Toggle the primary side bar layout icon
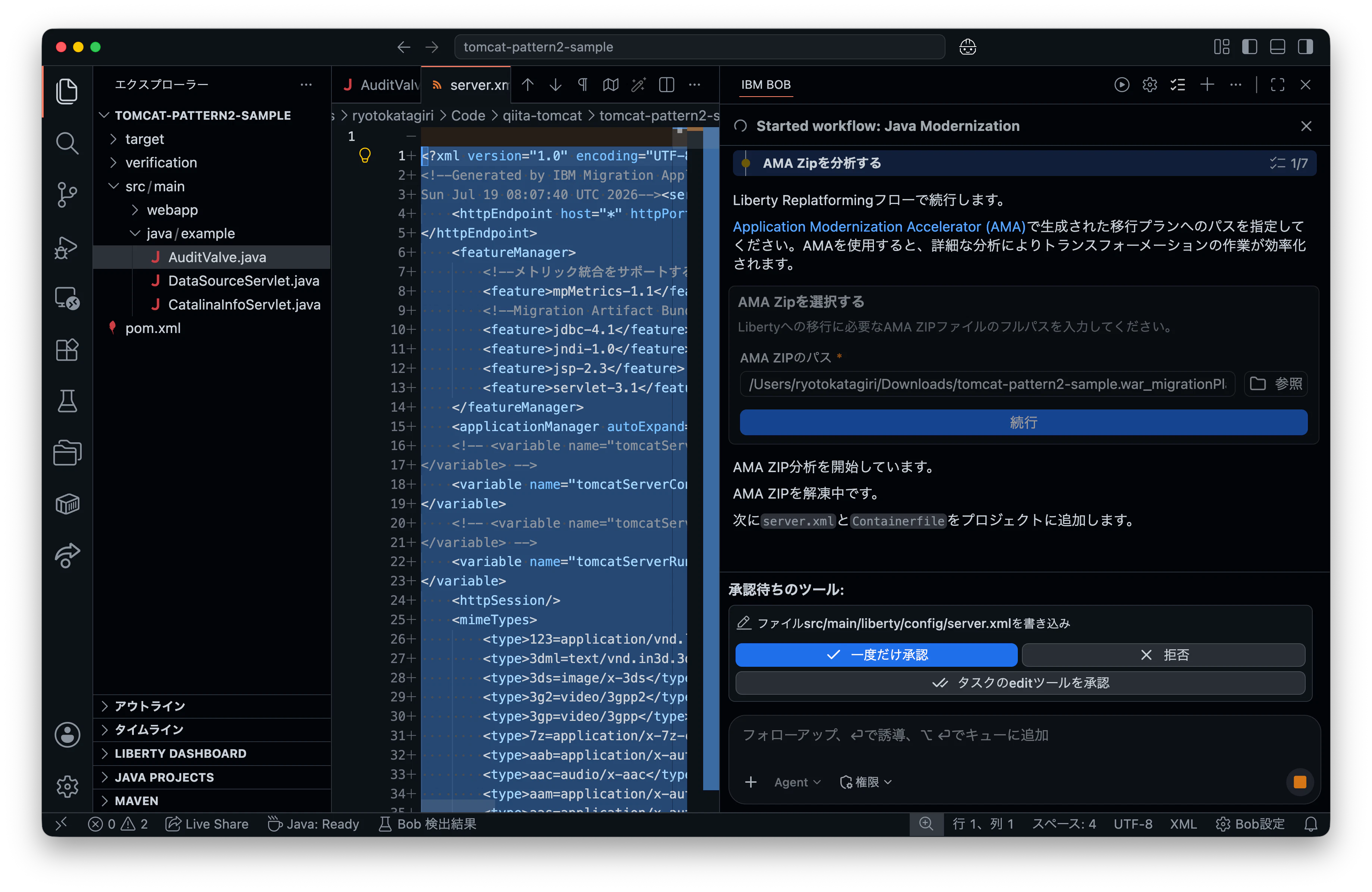The image size is (1372, 892). click(x=1249, y=47)
